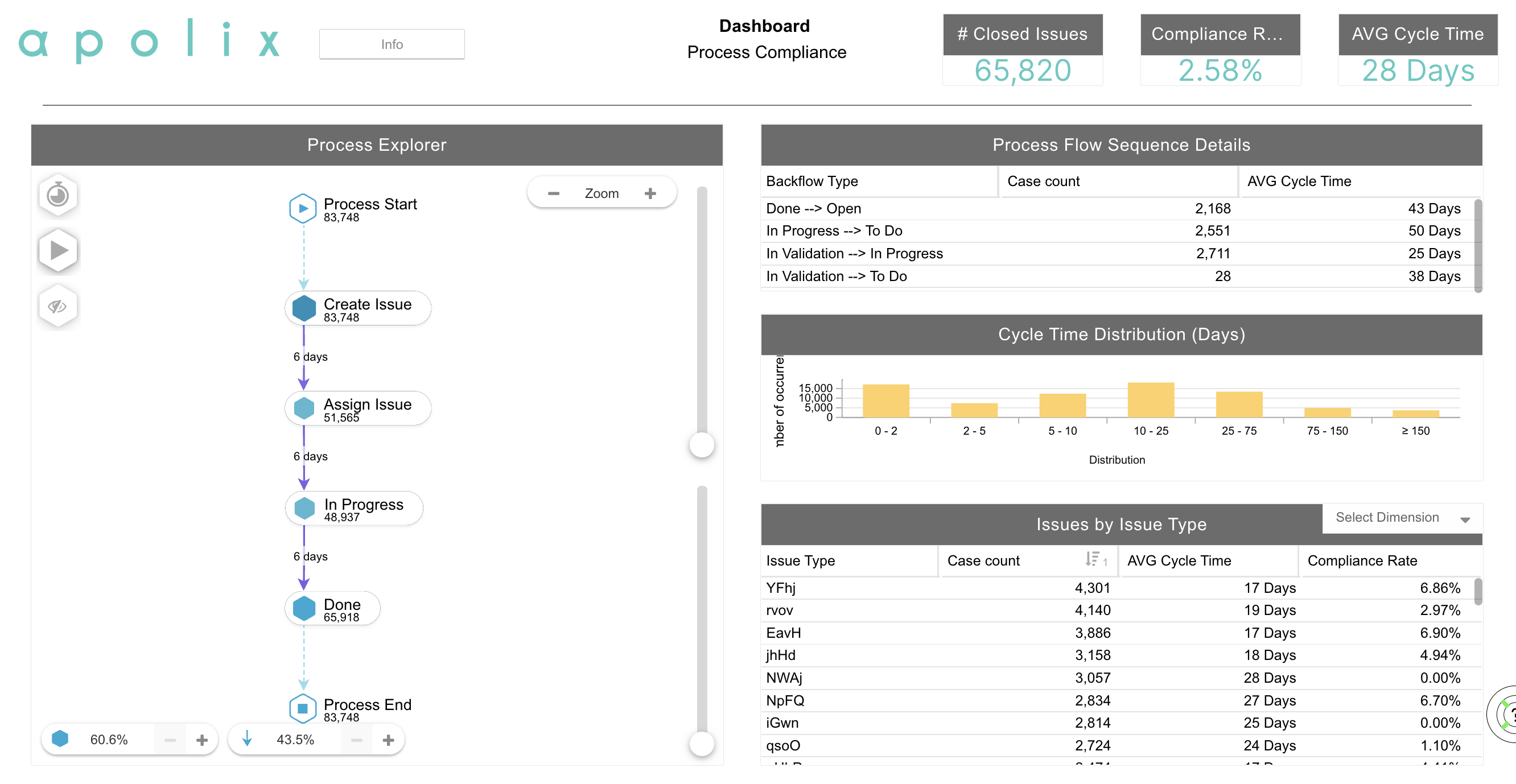This screenshot has width=1516, height=784.
Task: Click the Info button
Action: [392, 44]
